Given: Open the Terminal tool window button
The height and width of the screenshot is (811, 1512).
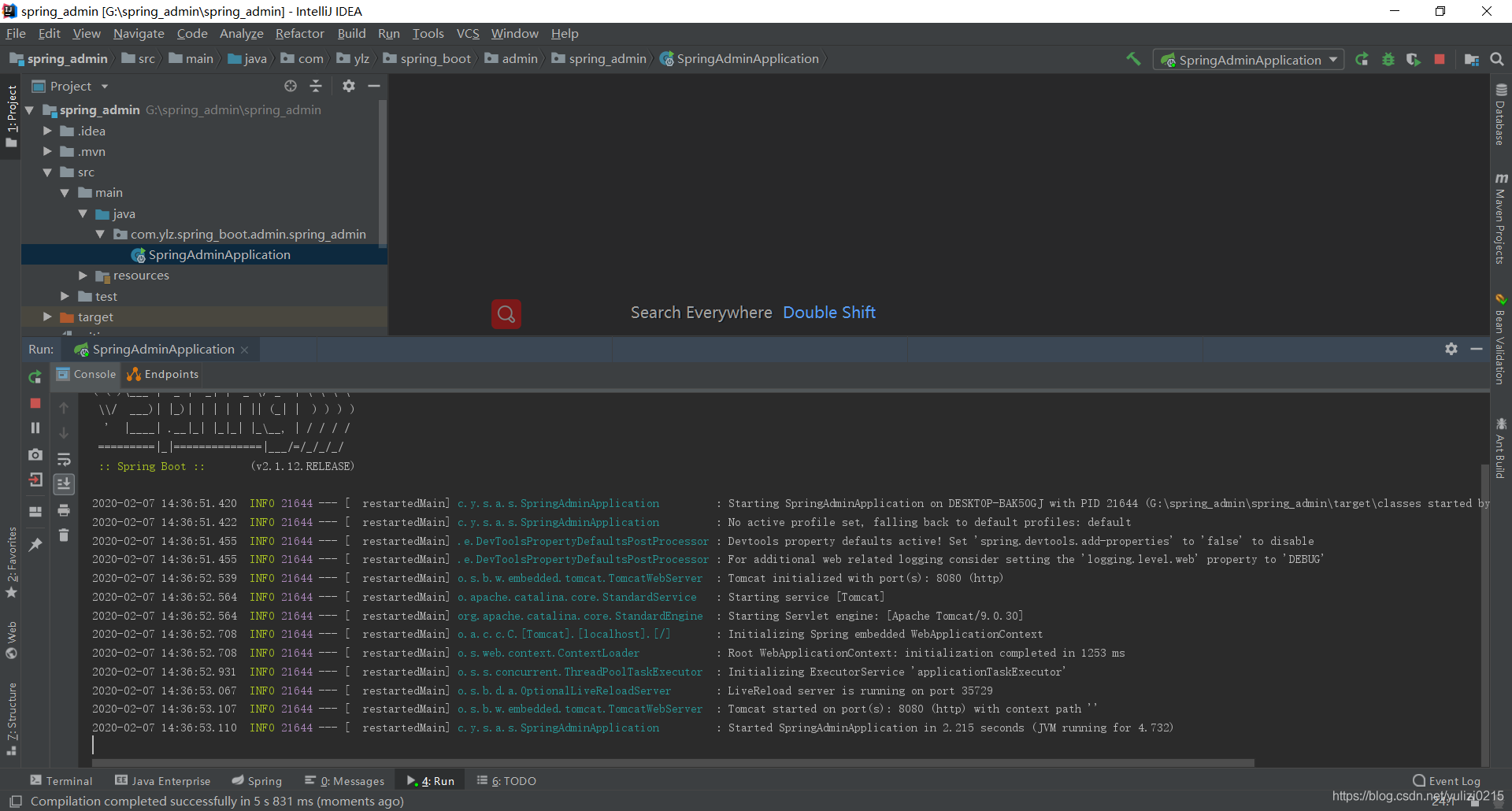Looking at the screenshot, I should pos(61,780).
